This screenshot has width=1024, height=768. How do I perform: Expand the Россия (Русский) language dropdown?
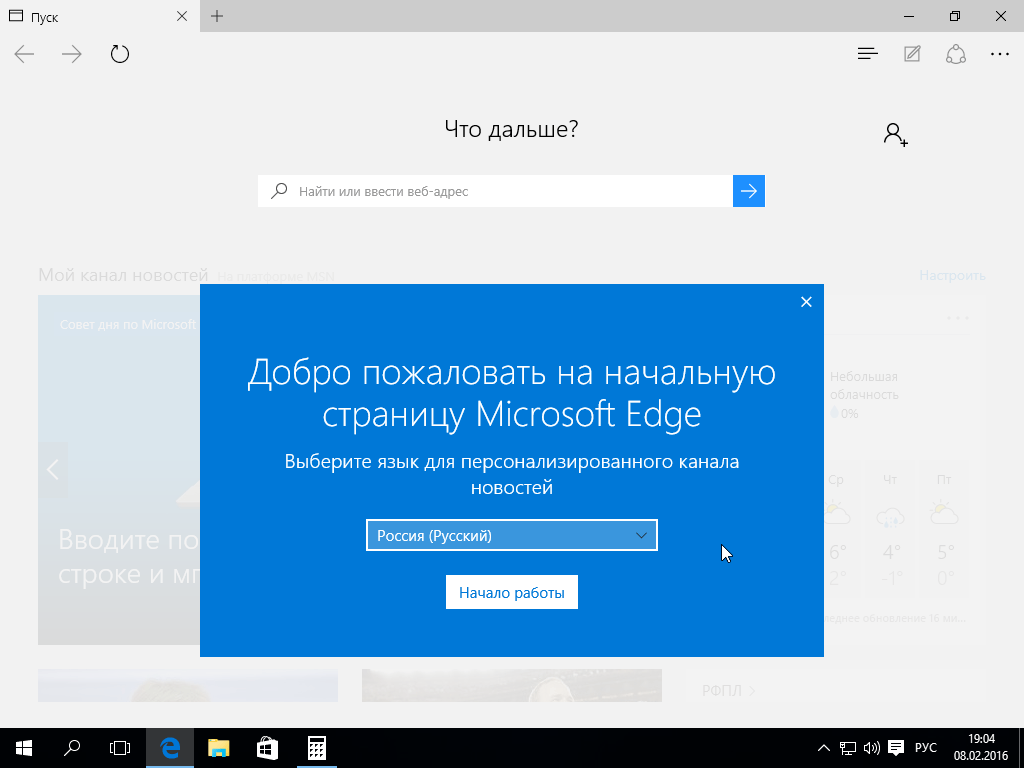511,535
